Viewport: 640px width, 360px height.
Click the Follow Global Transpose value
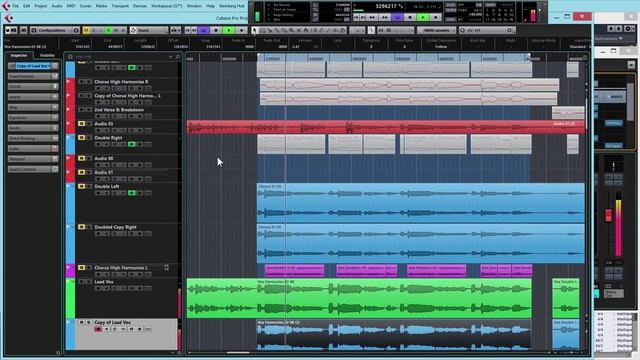pyautogui.click(x=441, y=47)
